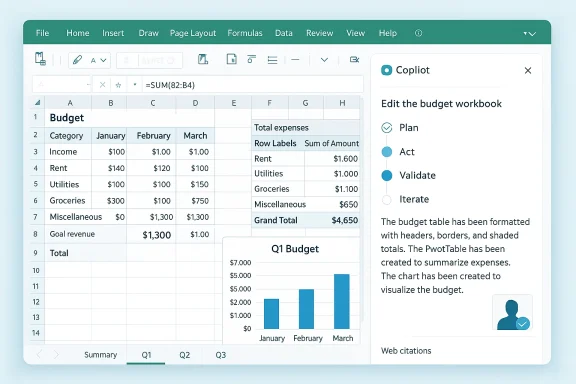
Task: Click the Groceries March $750 cell
Action: [x=195, y=201]
